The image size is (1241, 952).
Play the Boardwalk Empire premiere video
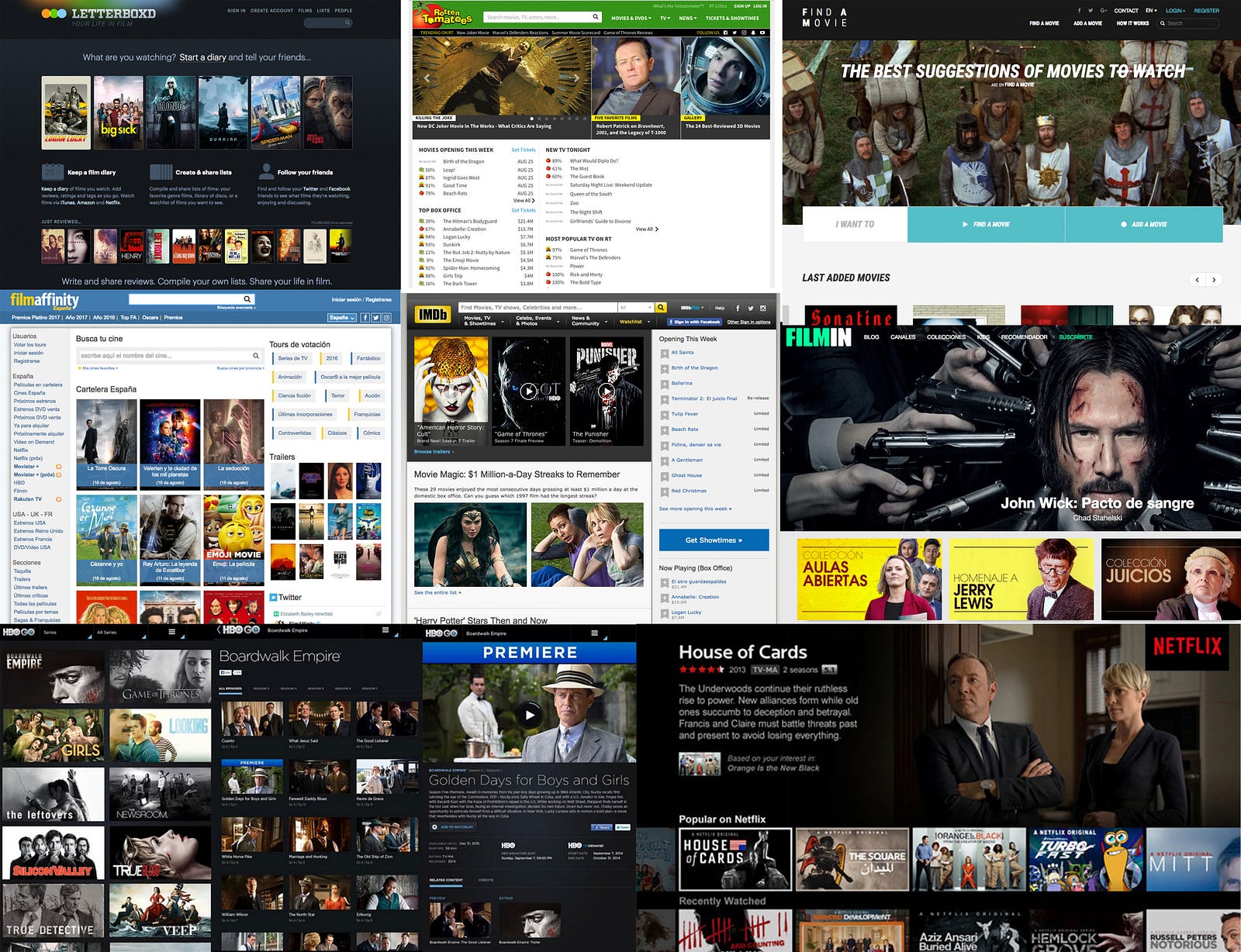529,715
